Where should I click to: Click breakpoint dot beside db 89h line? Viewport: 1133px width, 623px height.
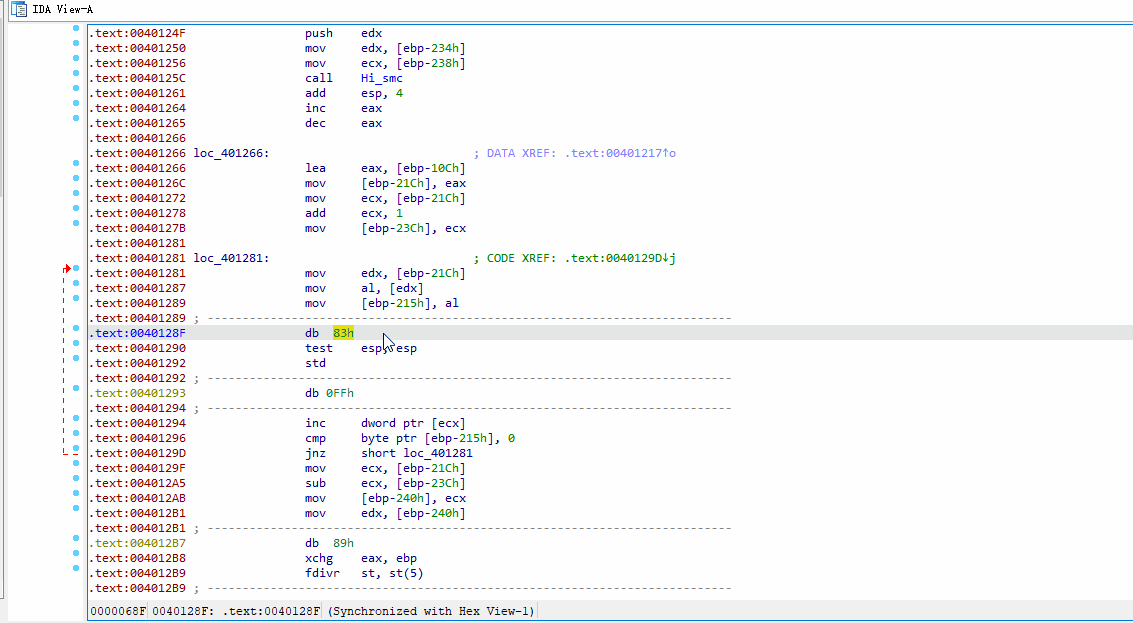click(x=76, y=538)
